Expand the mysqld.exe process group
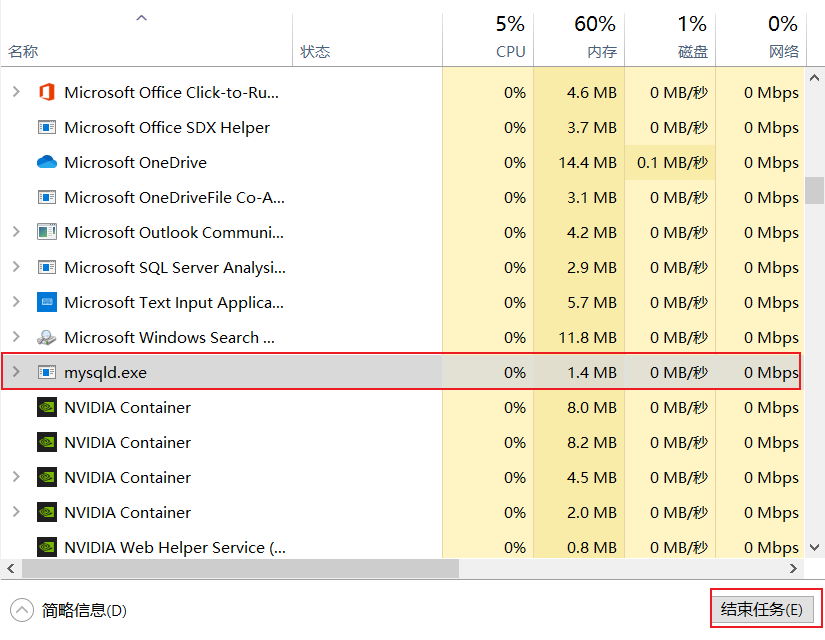The height and width of the screenshot is (640, 825). pyautogui.click(x=16, y=373)
